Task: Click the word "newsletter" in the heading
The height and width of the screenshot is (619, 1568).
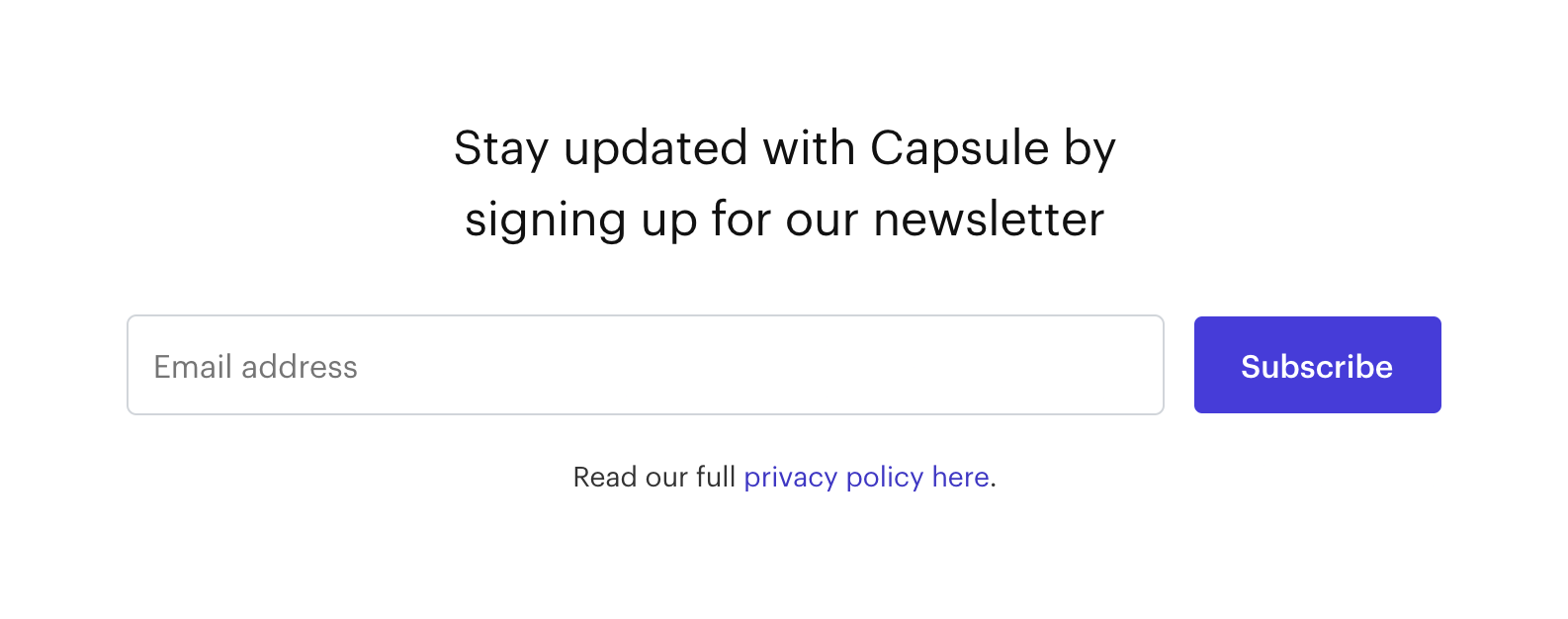Action: [x=989, y=220]
